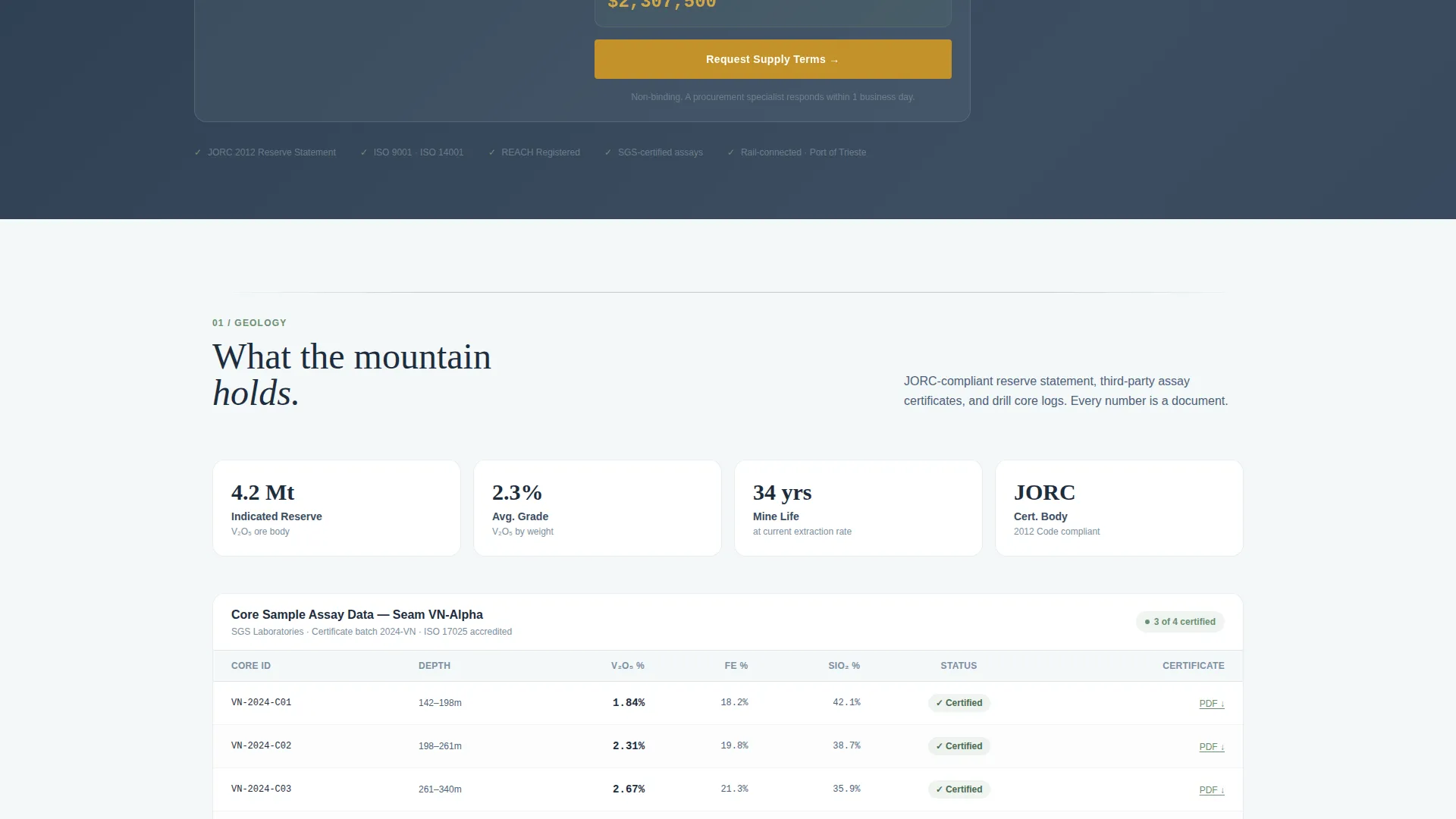
Task: Select the 4.2 Mt Indicated Reserve card
Action: point(337,508)
